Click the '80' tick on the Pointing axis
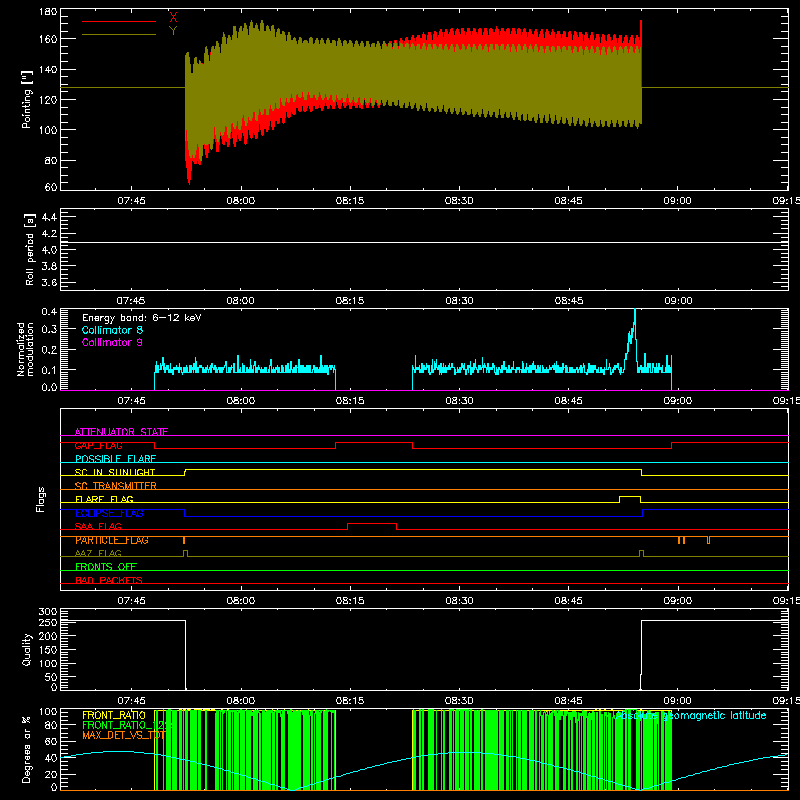 (x=51, y=160)
